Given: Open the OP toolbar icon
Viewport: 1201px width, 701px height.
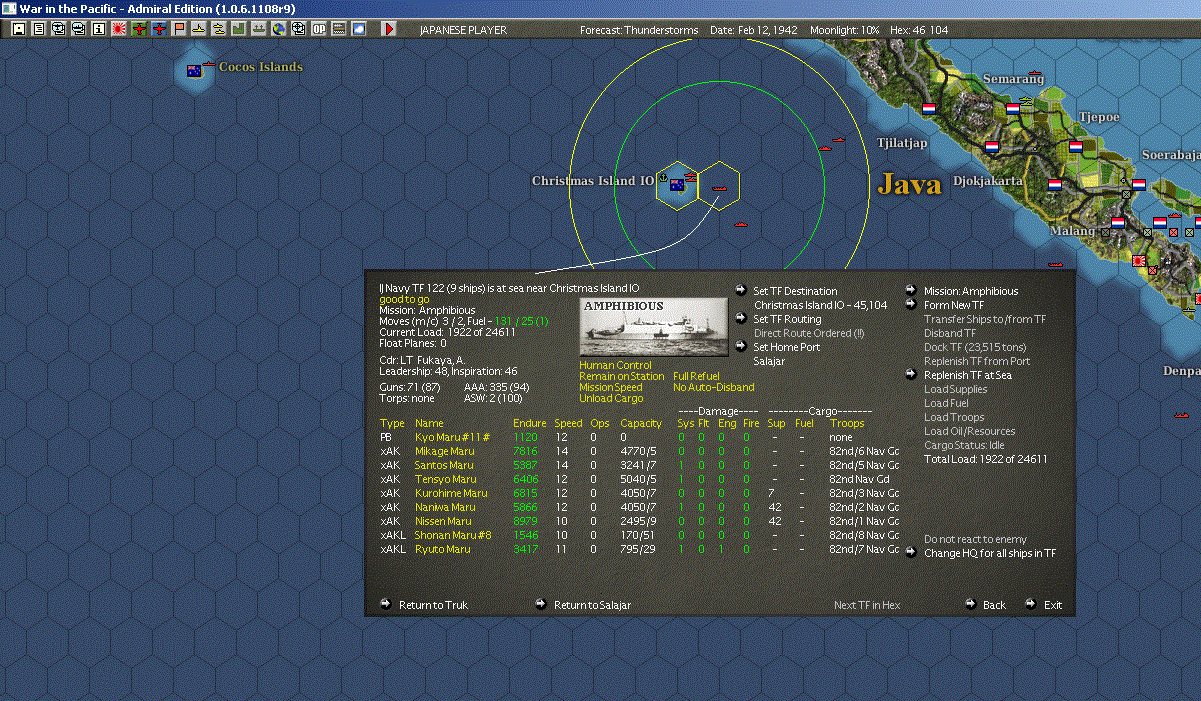Looking at the screenshot, I should point(318,29).
